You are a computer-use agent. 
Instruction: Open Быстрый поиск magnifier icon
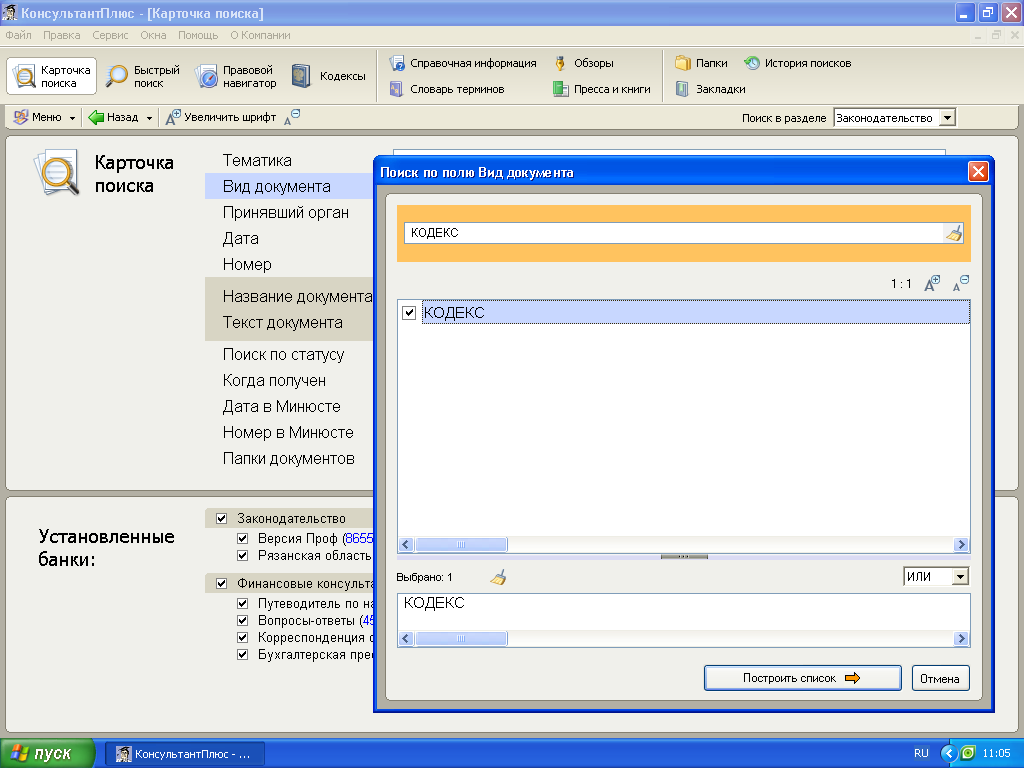[x=118, y=76]
